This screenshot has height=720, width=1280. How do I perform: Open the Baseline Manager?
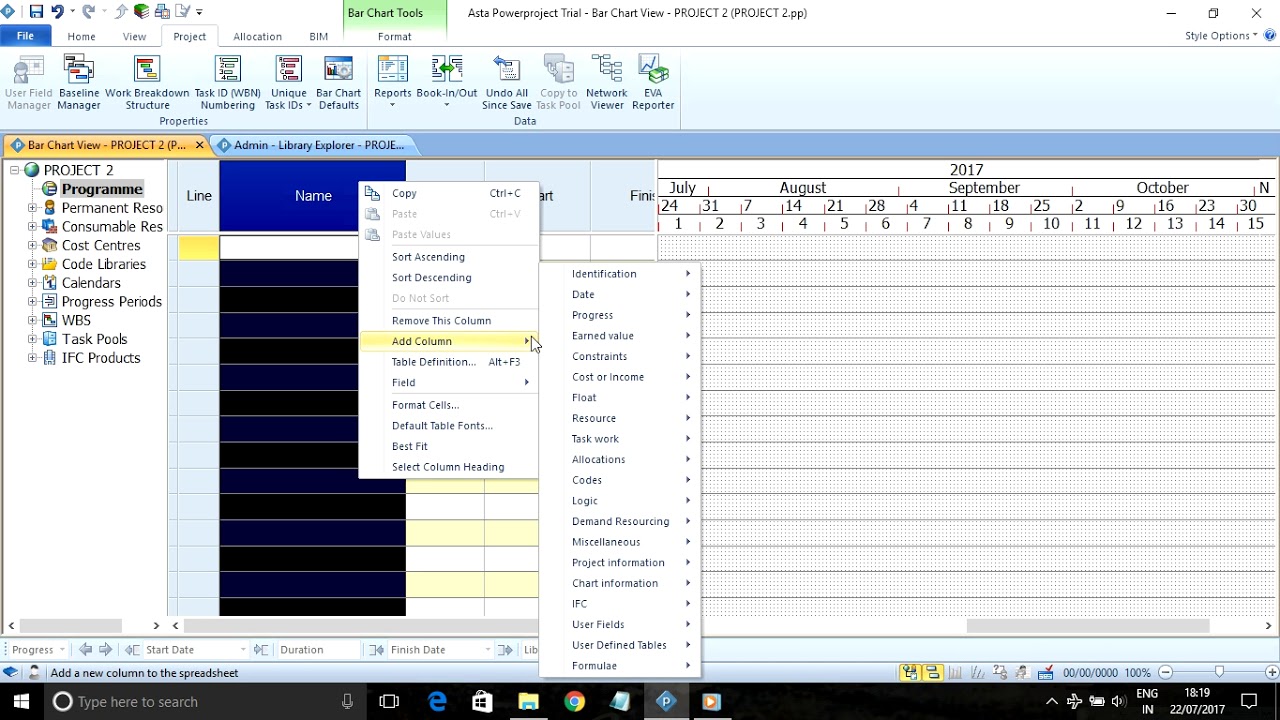(x=79, y=83)
